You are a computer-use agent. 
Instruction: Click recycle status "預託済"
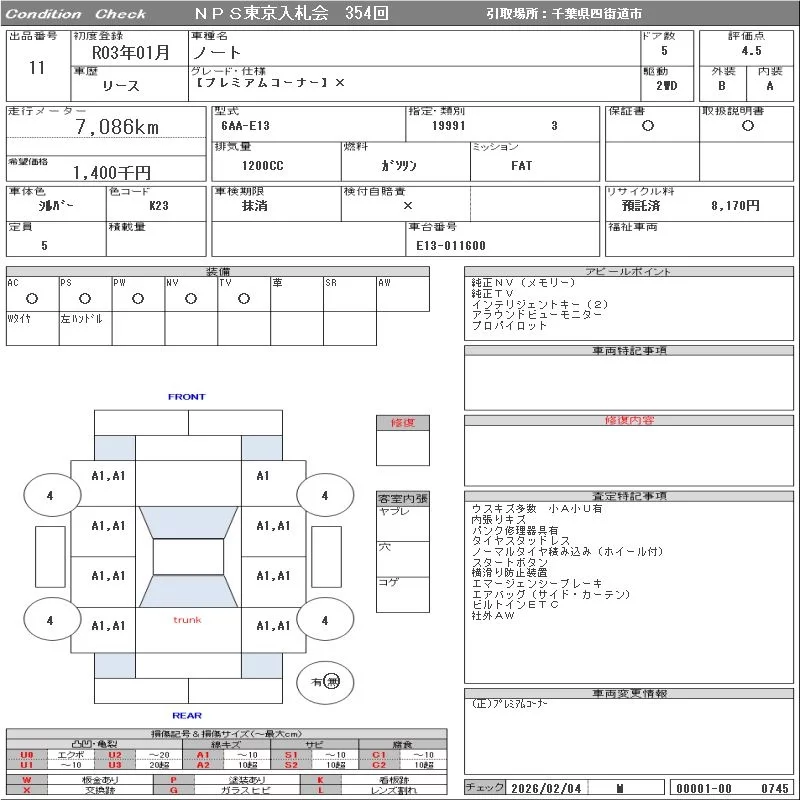641,206
